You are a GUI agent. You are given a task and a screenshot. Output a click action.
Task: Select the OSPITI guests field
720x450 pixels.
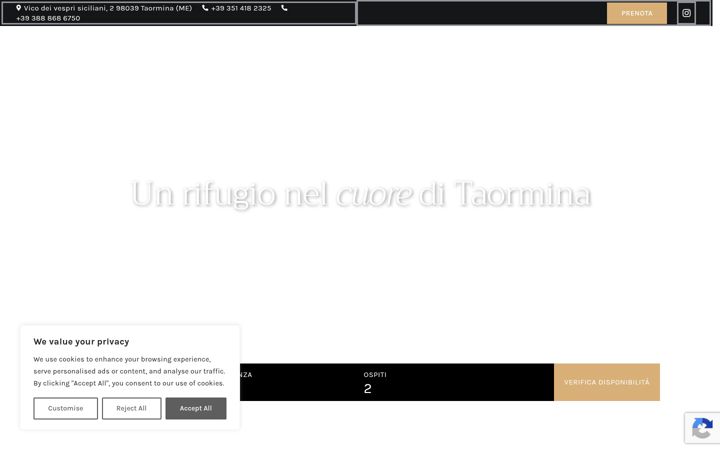(x=457, y=382)
